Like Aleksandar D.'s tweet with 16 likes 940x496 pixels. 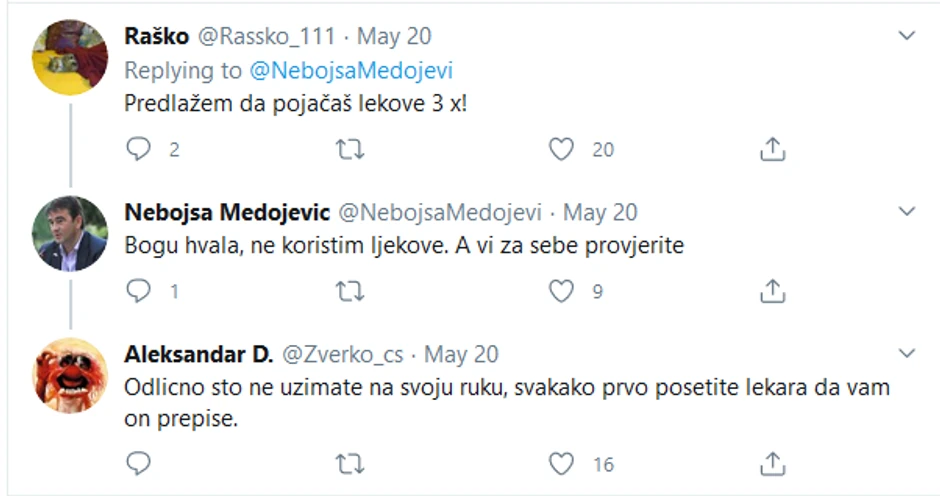tap(562, 464)
